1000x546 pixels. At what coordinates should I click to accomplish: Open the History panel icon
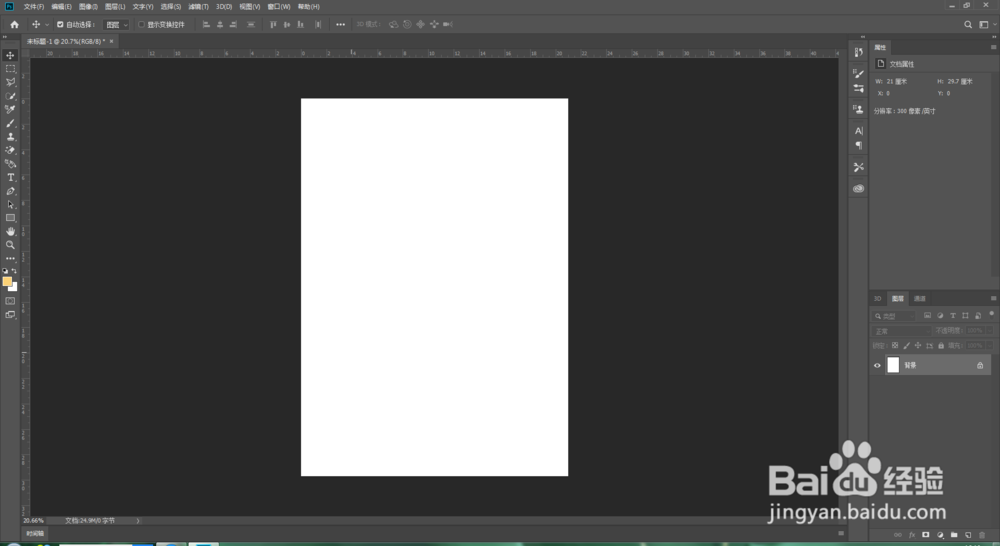point(858,53)
